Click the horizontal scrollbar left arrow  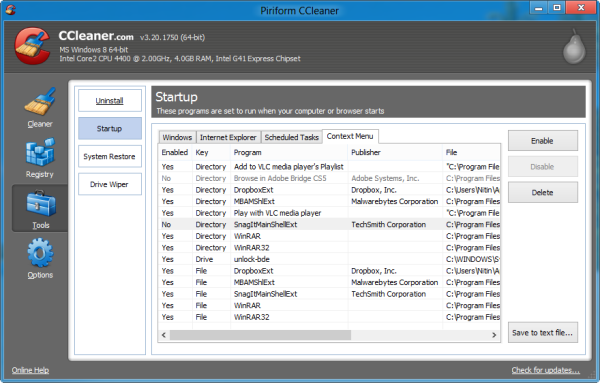click(164, 335)
